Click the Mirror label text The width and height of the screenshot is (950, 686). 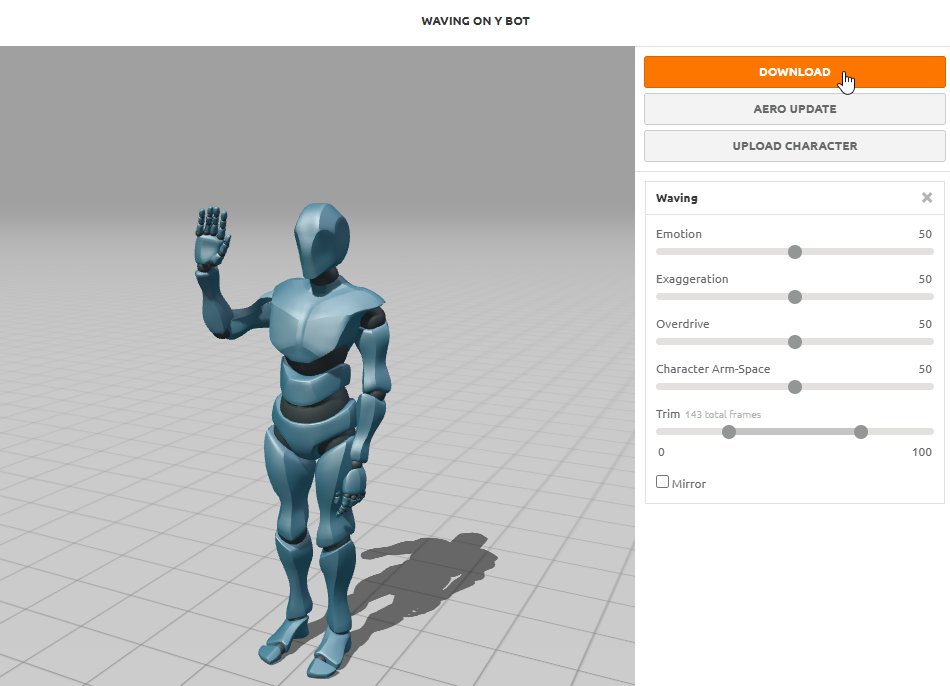689,484
